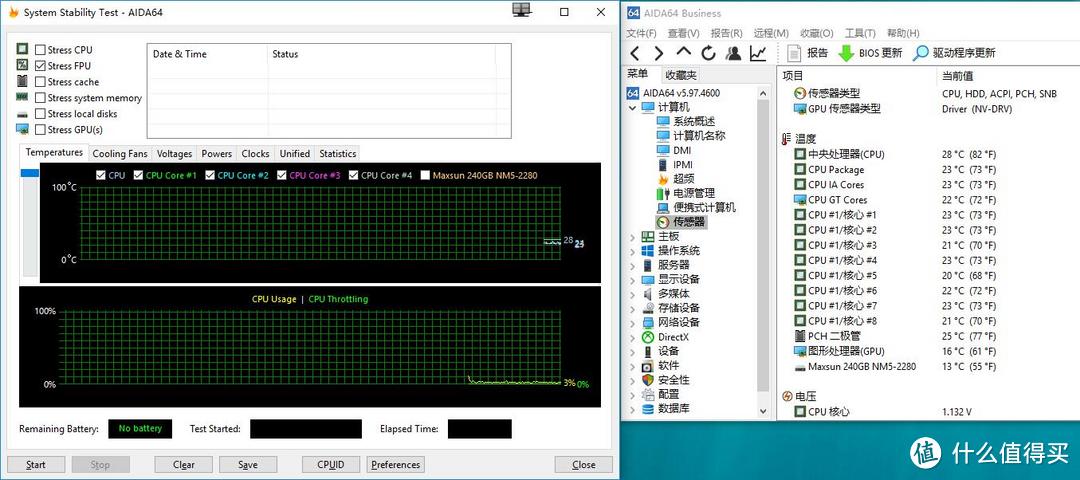Click the Forward arrow in AIDA64 toolbar
The width and height of the screenshot is (1080, 480).
[658, 53]
